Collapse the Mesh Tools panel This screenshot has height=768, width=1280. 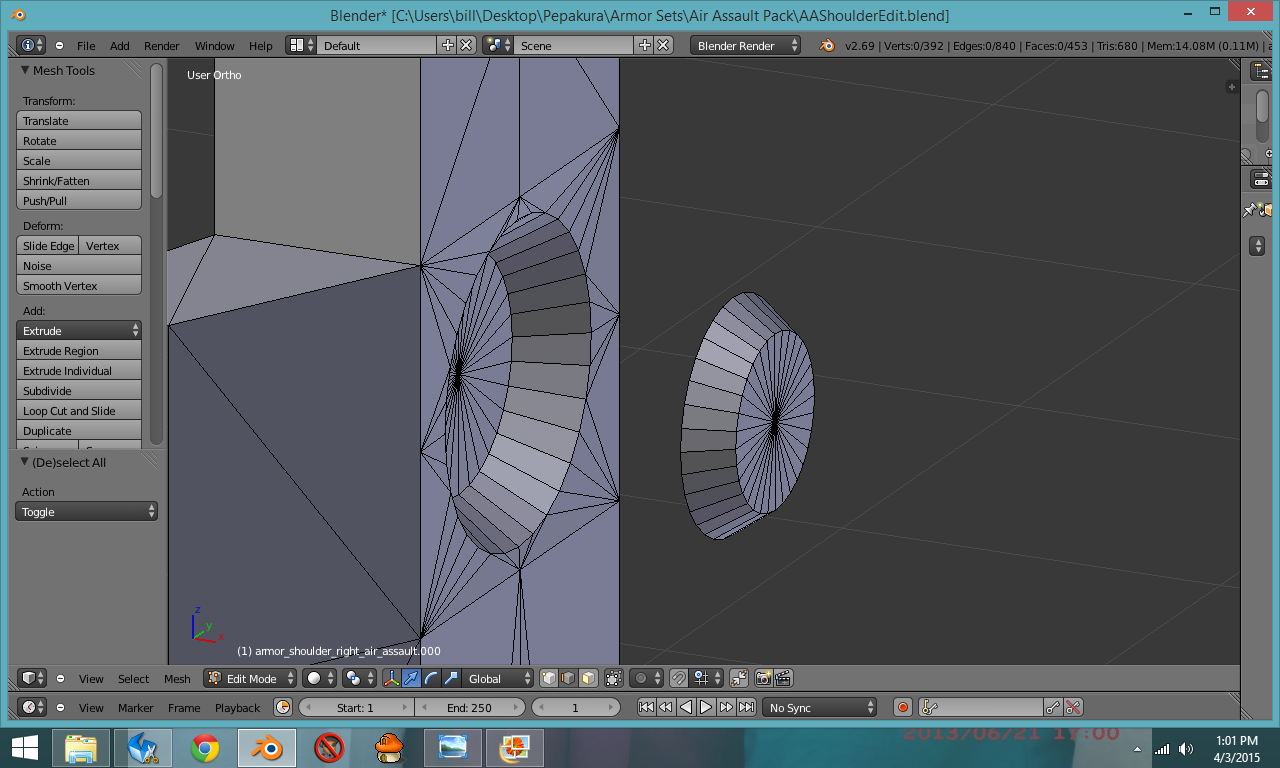click(x=26, y=70)
